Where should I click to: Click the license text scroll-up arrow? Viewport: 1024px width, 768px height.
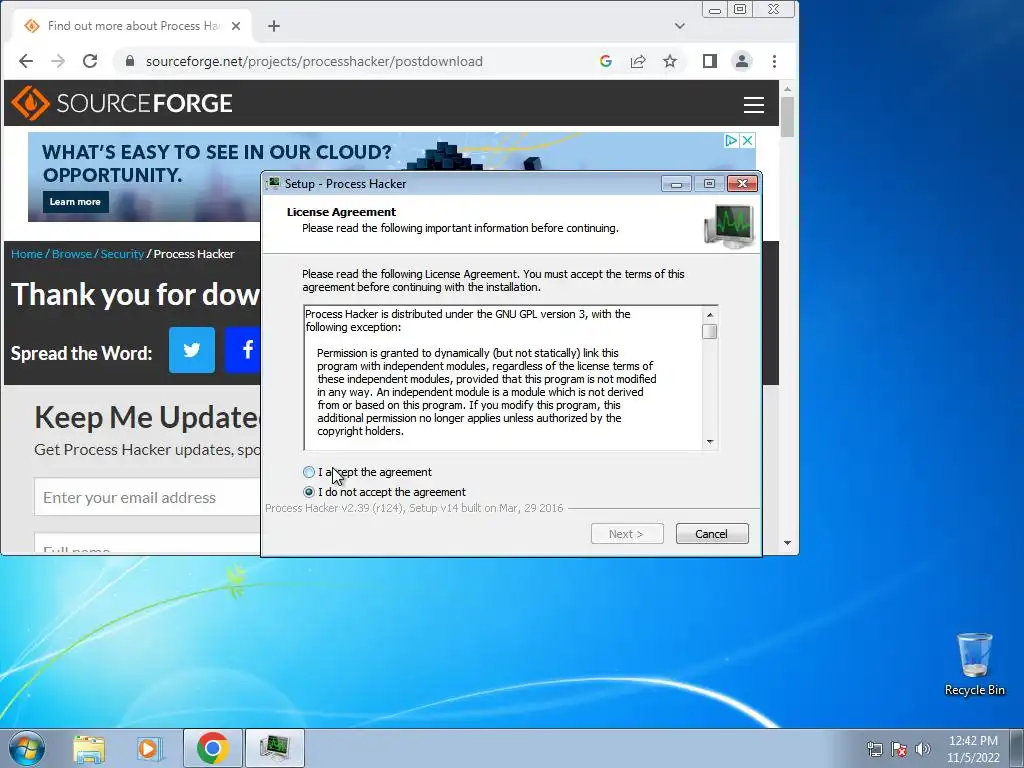tap(710, 315)
